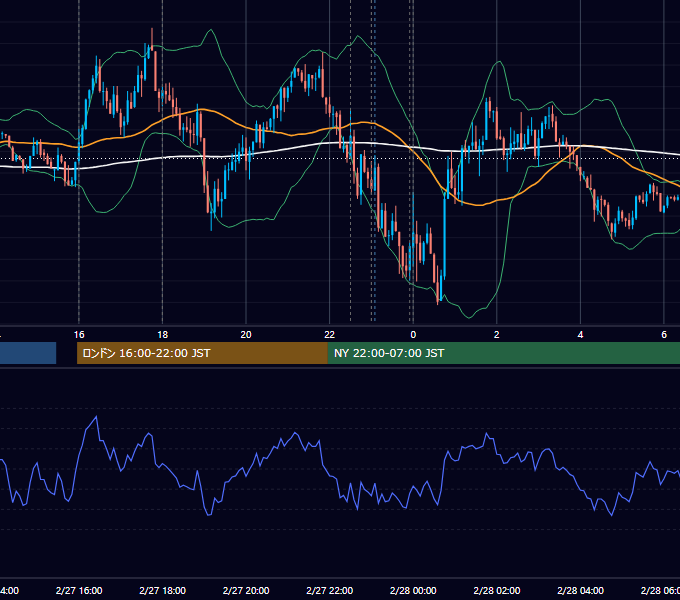Click the 2/27 18:00 date label
The image size is (680, 600).
163,590
